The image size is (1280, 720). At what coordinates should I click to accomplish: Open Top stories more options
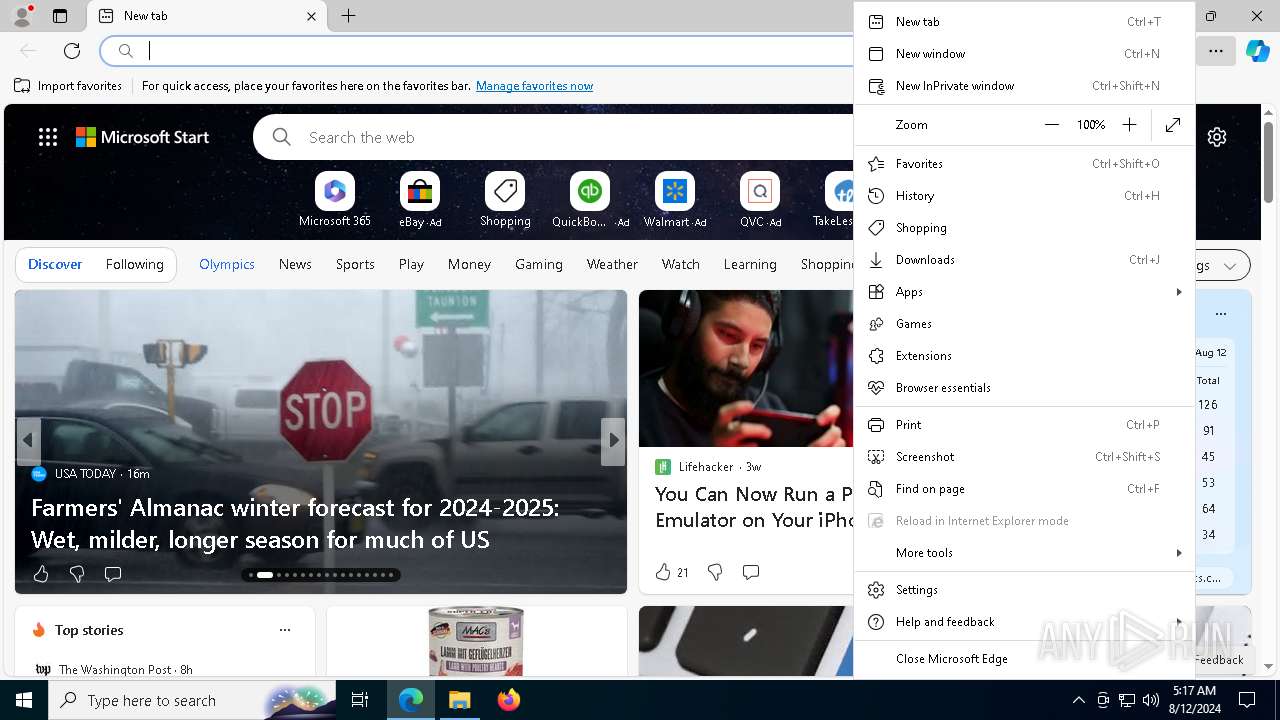coord(285,630)
